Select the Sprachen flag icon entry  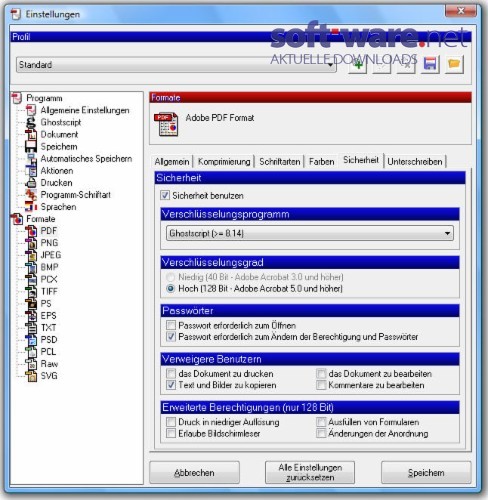tap(31, 207)
